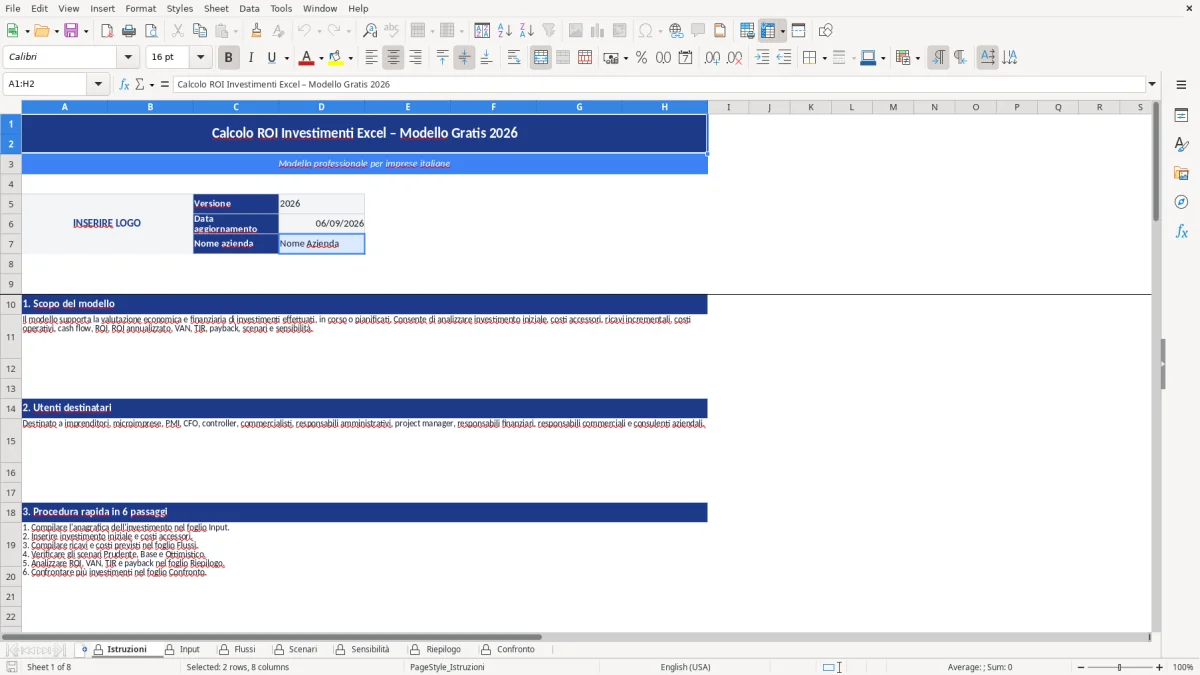Open the sidebar Functions fx icon
This screenshot has height=675, width=1200.
tap(1181, 231)
